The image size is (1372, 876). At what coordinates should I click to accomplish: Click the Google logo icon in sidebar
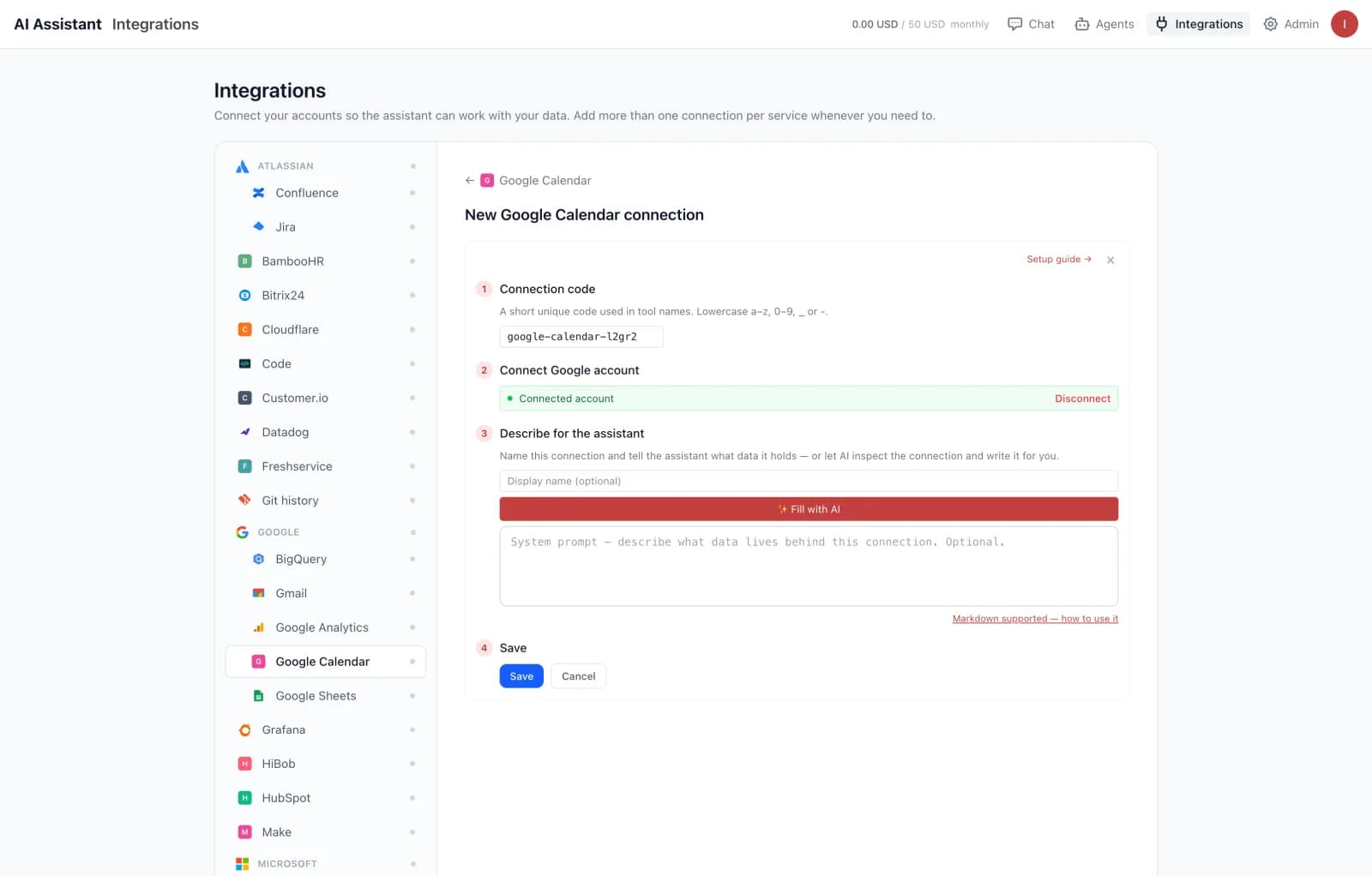click(x=243, y=532)
